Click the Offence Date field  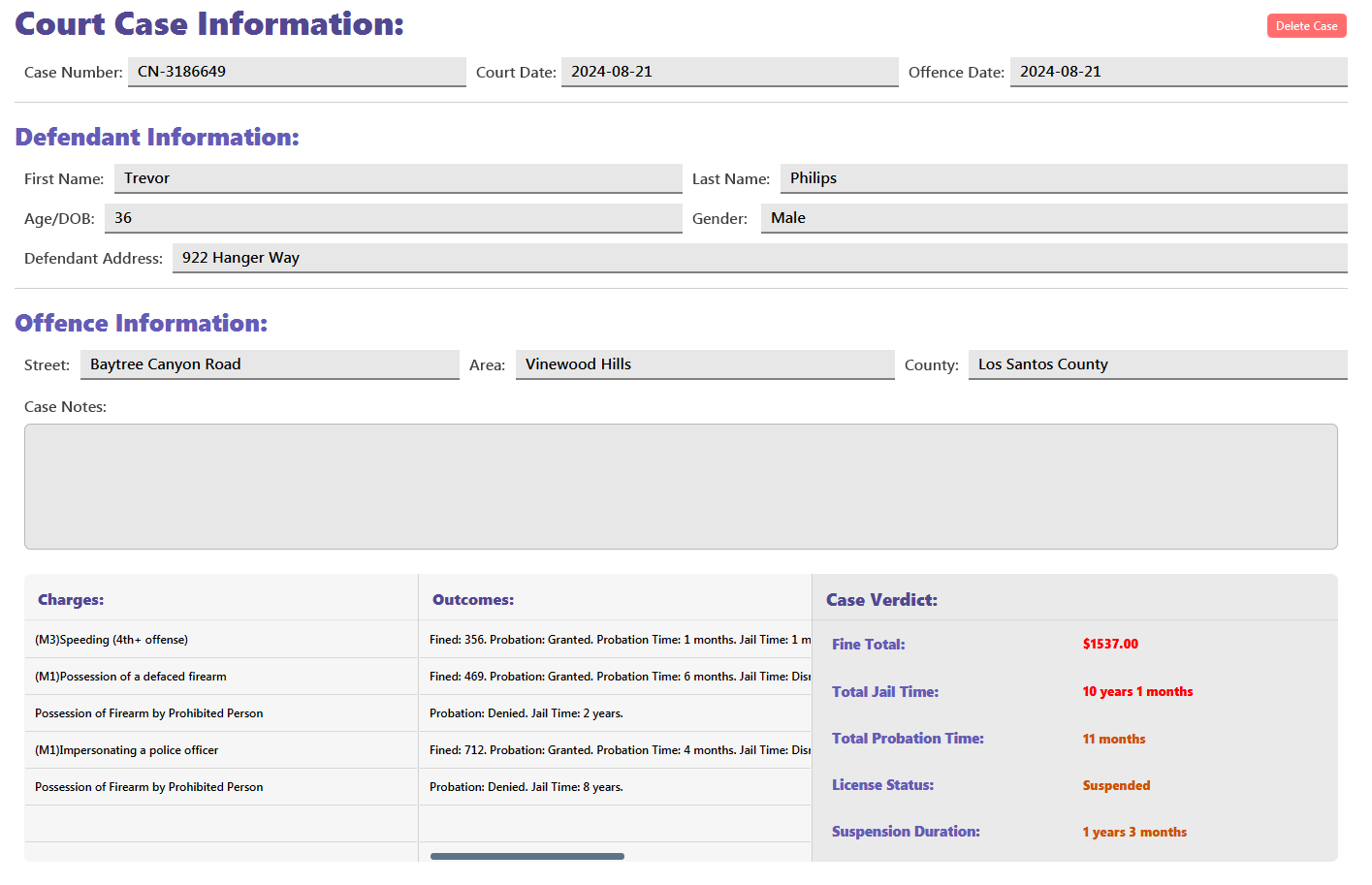[1177, 72]
